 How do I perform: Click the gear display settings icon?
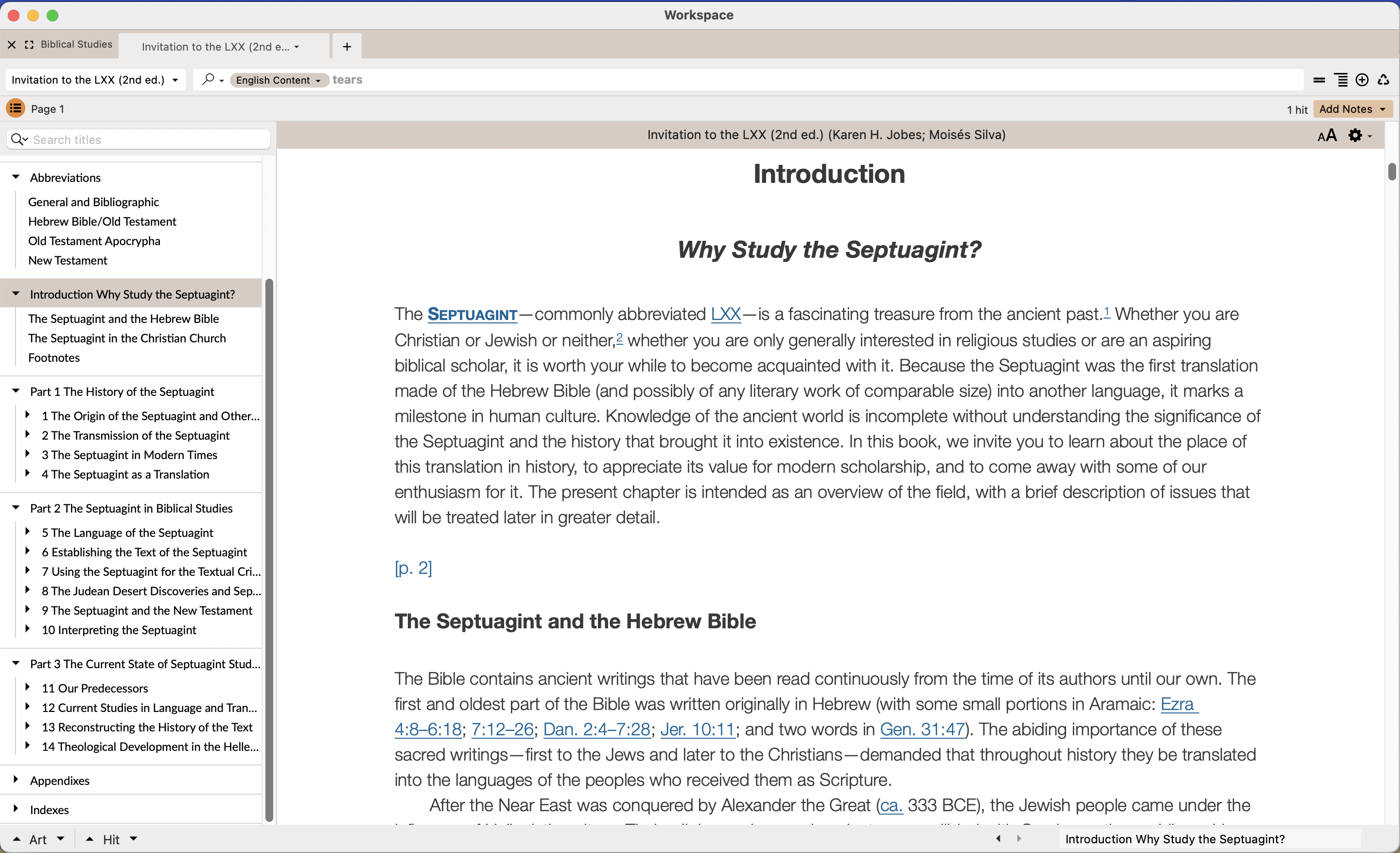(x=1355, y=135)
